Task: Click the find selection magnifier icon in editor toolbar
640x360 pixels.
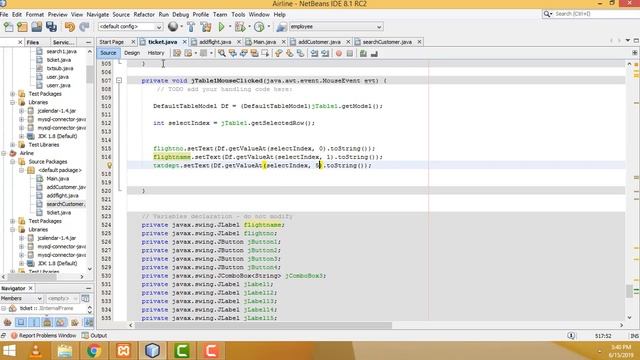Action: [x=222, y=53]
